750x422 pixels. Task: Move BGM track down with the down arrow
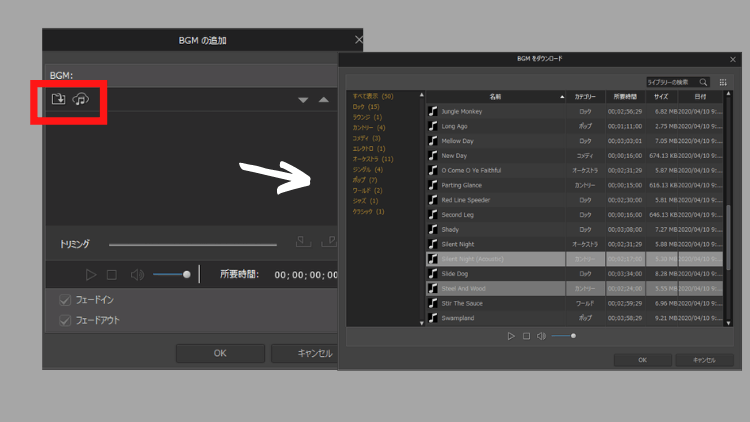[x=303, y=100]
